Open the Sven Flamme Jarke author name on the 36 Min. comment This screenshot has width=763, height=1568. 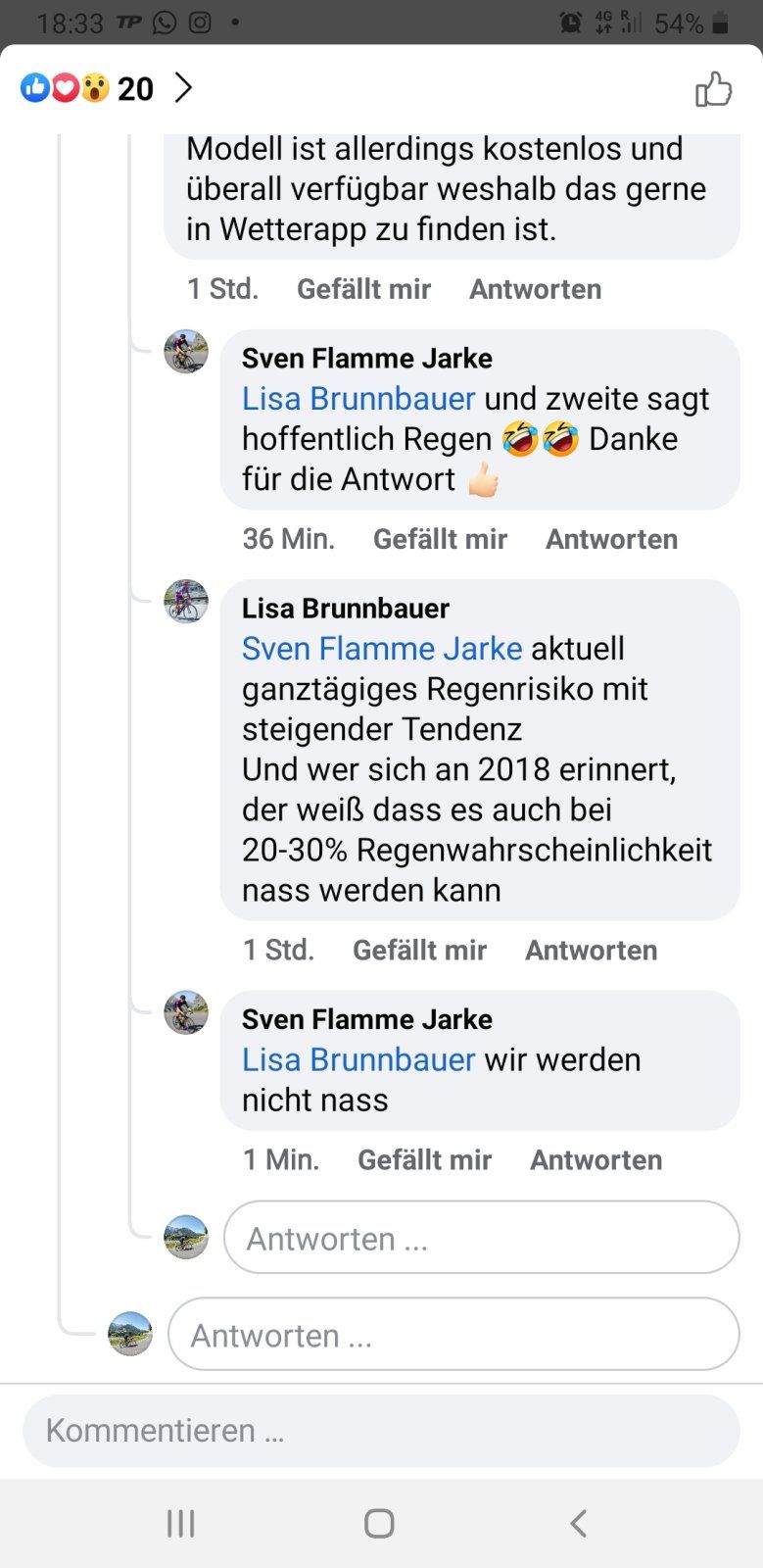point(367,359)
